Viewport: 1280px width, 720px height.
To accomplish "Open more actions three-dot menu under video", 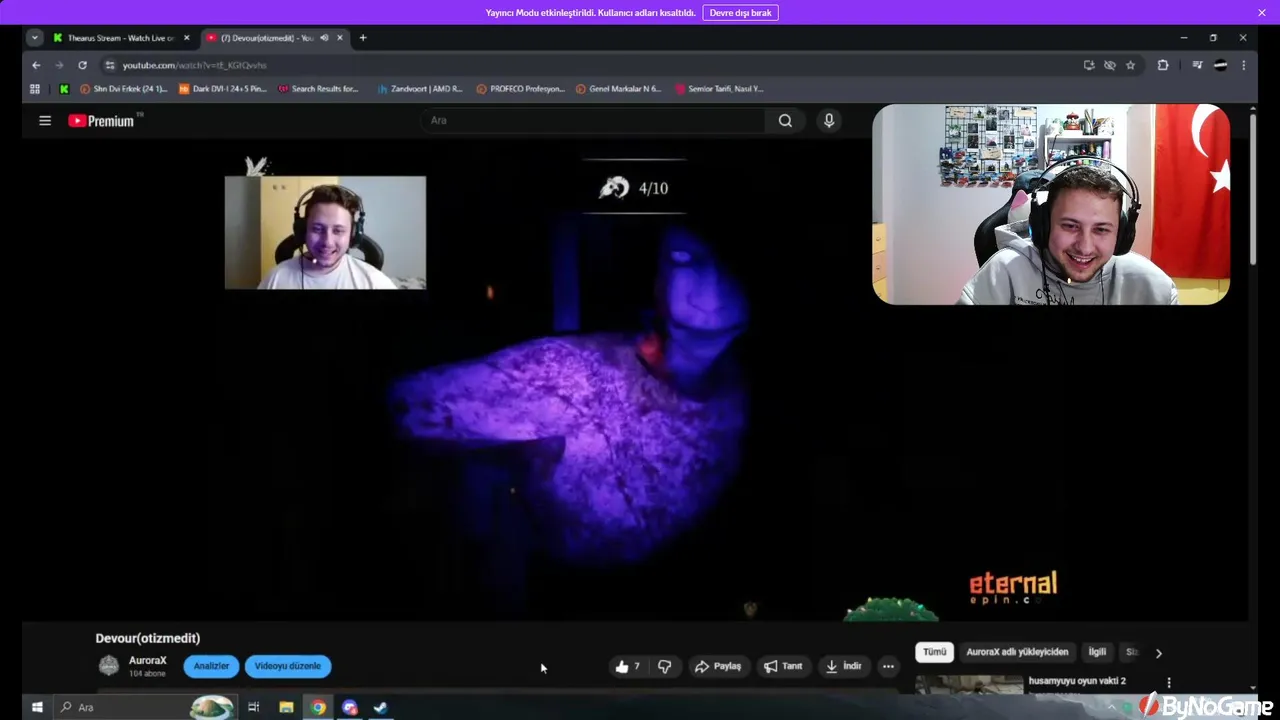I will [x=888, y=666].
